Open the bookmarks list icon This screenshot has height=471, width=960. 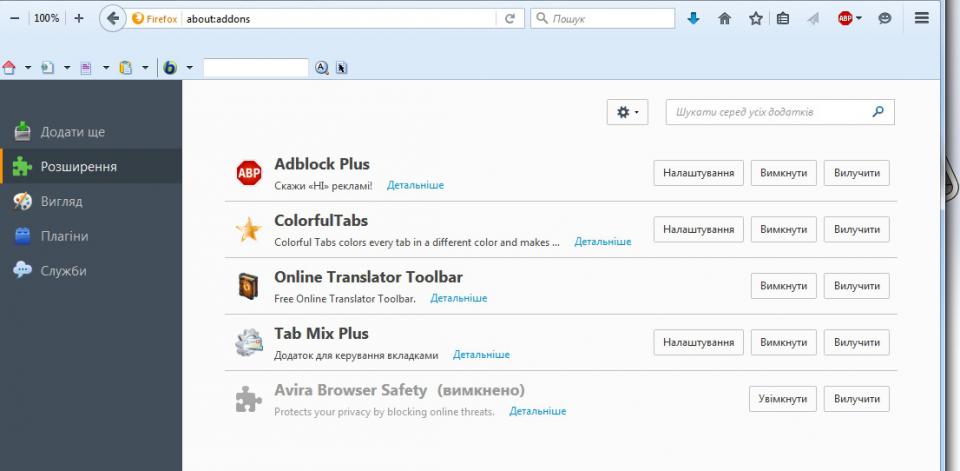pos(783,18)
